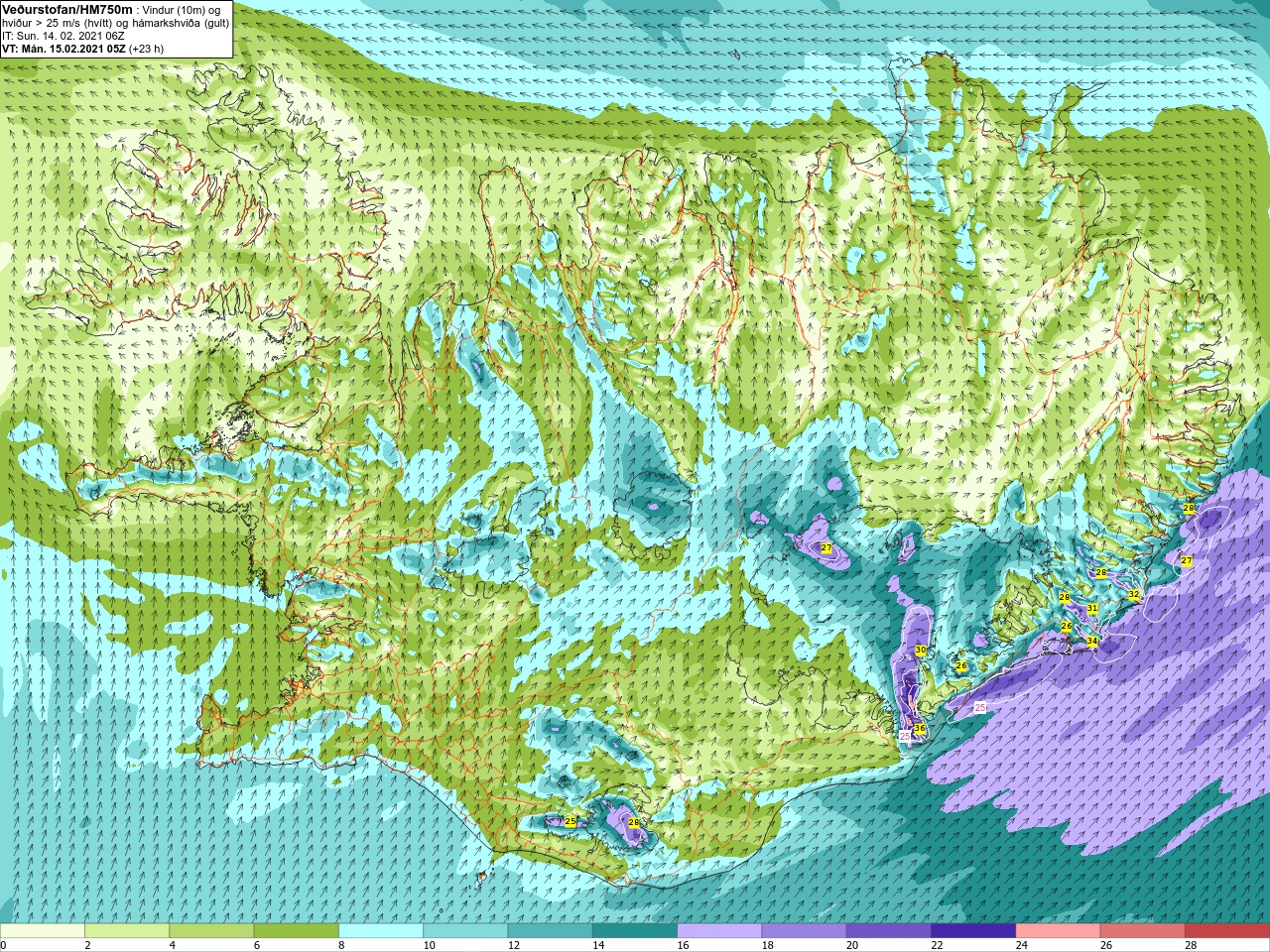Click the white 25 gust contour label over sea
Image resolution: width=1270 pixels, height=952 pixels.
[980, 708]
